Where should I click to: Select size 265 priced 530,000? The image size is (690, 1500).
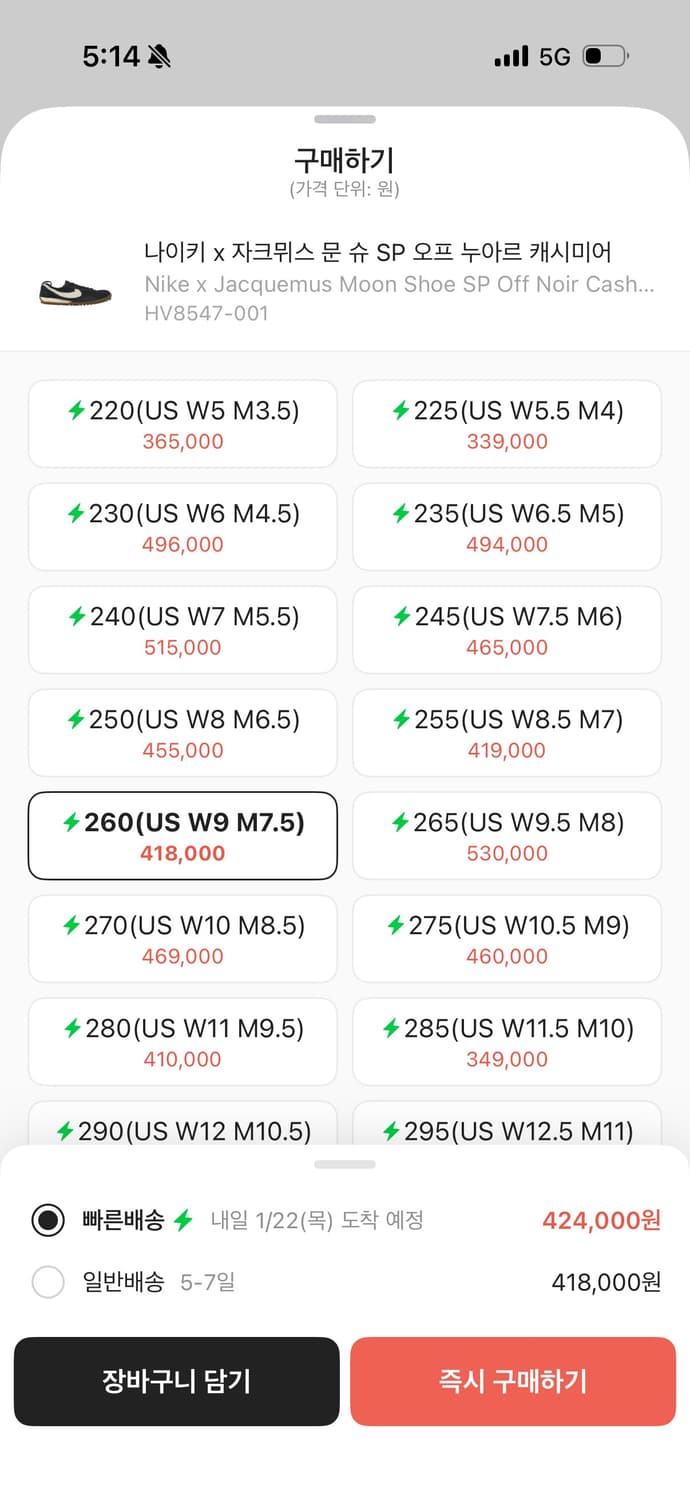tap(507, 836)
